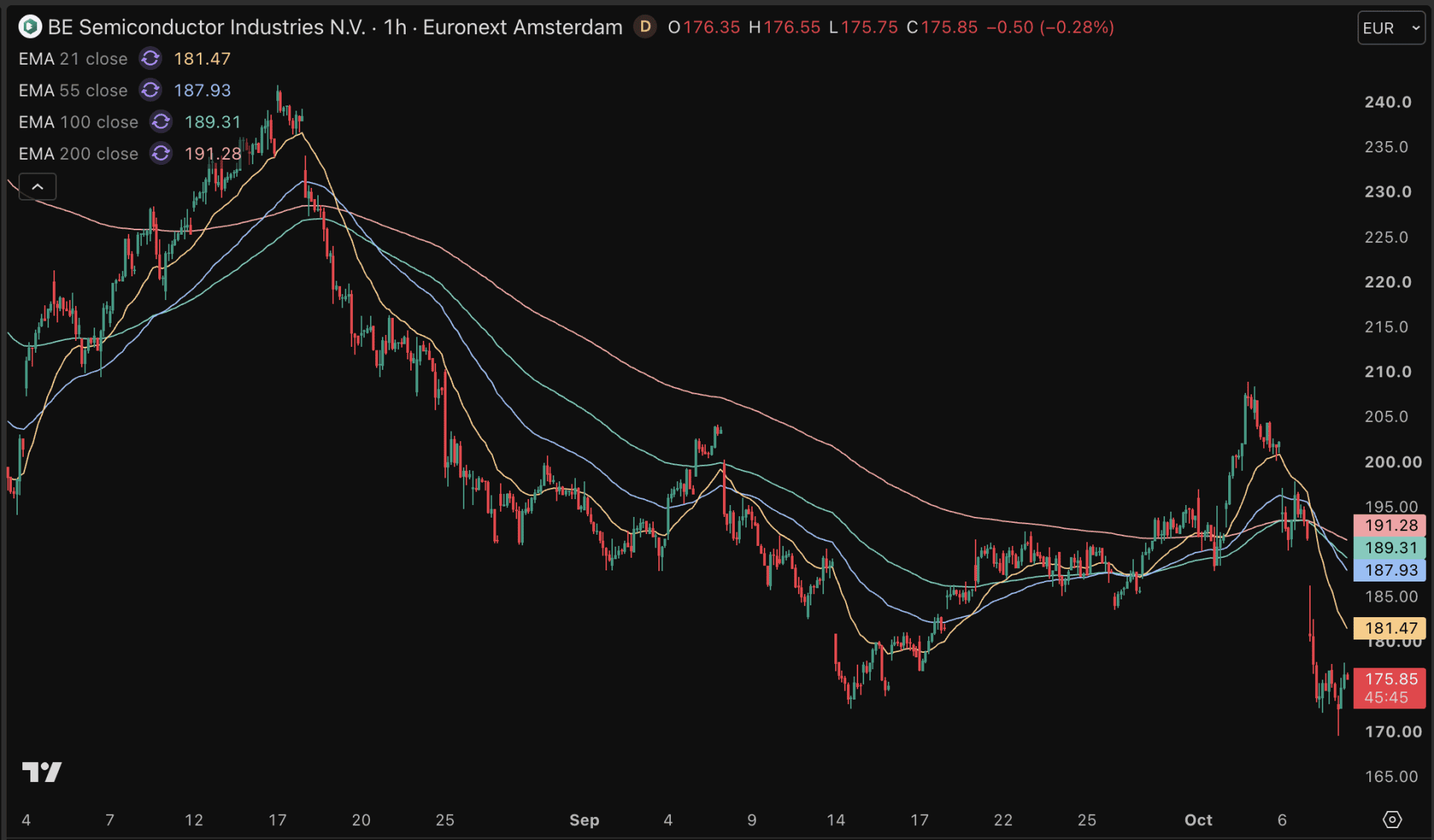Screen dimensions: 1434x840
Task: Click the Euronext Amsterdam exchange label
Action: [522, 27]
